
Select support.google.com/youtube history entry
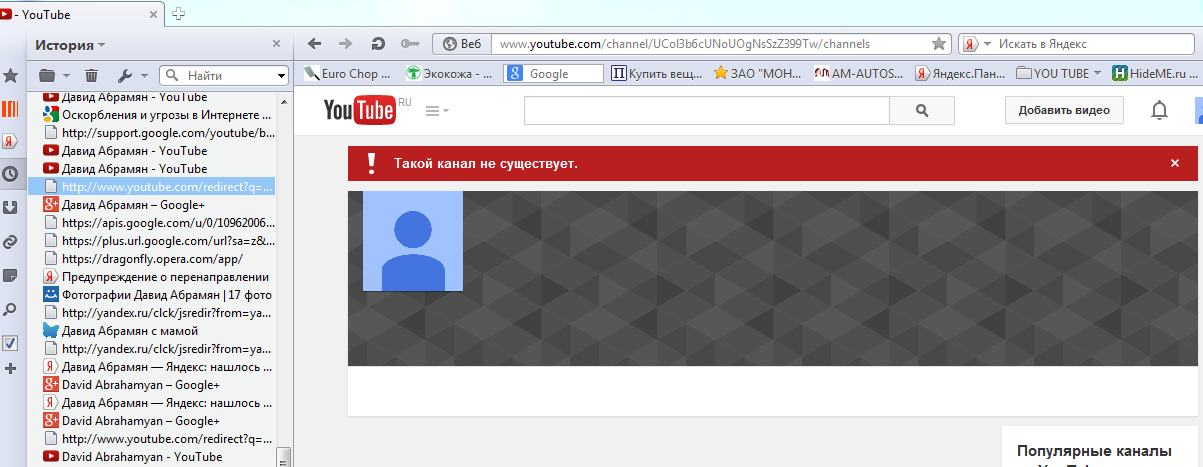(159, 133)
